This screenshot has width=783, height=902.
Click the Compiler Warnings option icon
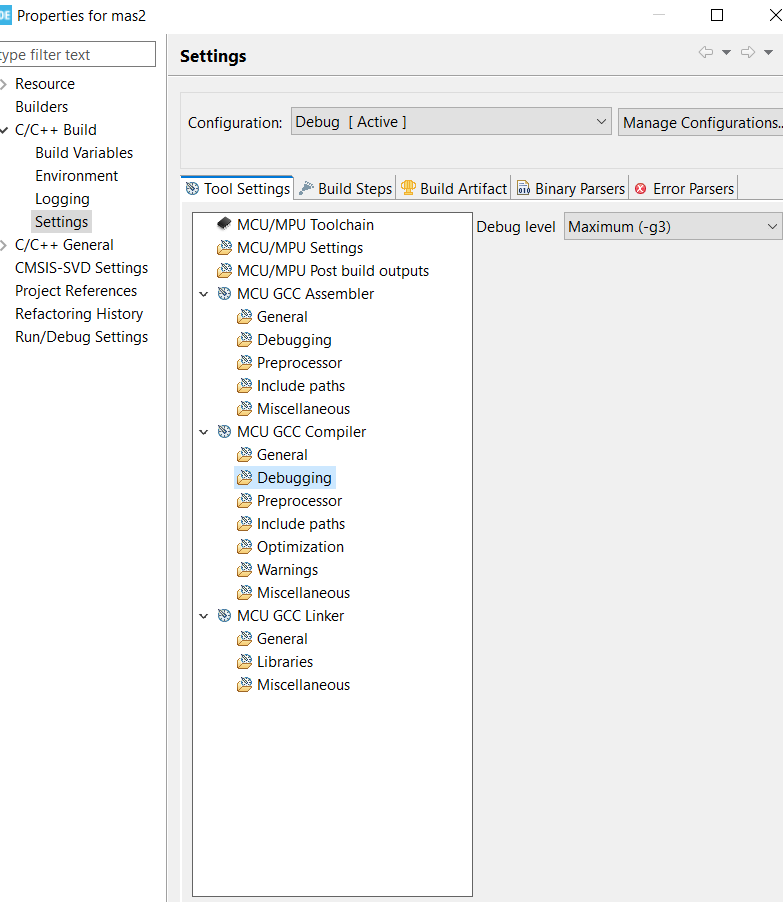pos(245,570)
